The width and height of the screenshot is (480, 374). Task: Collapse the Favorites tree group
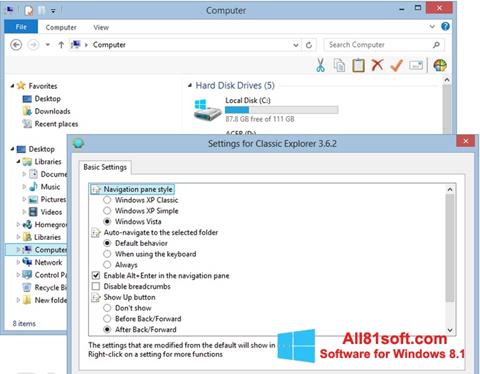[x=12, y=86]
